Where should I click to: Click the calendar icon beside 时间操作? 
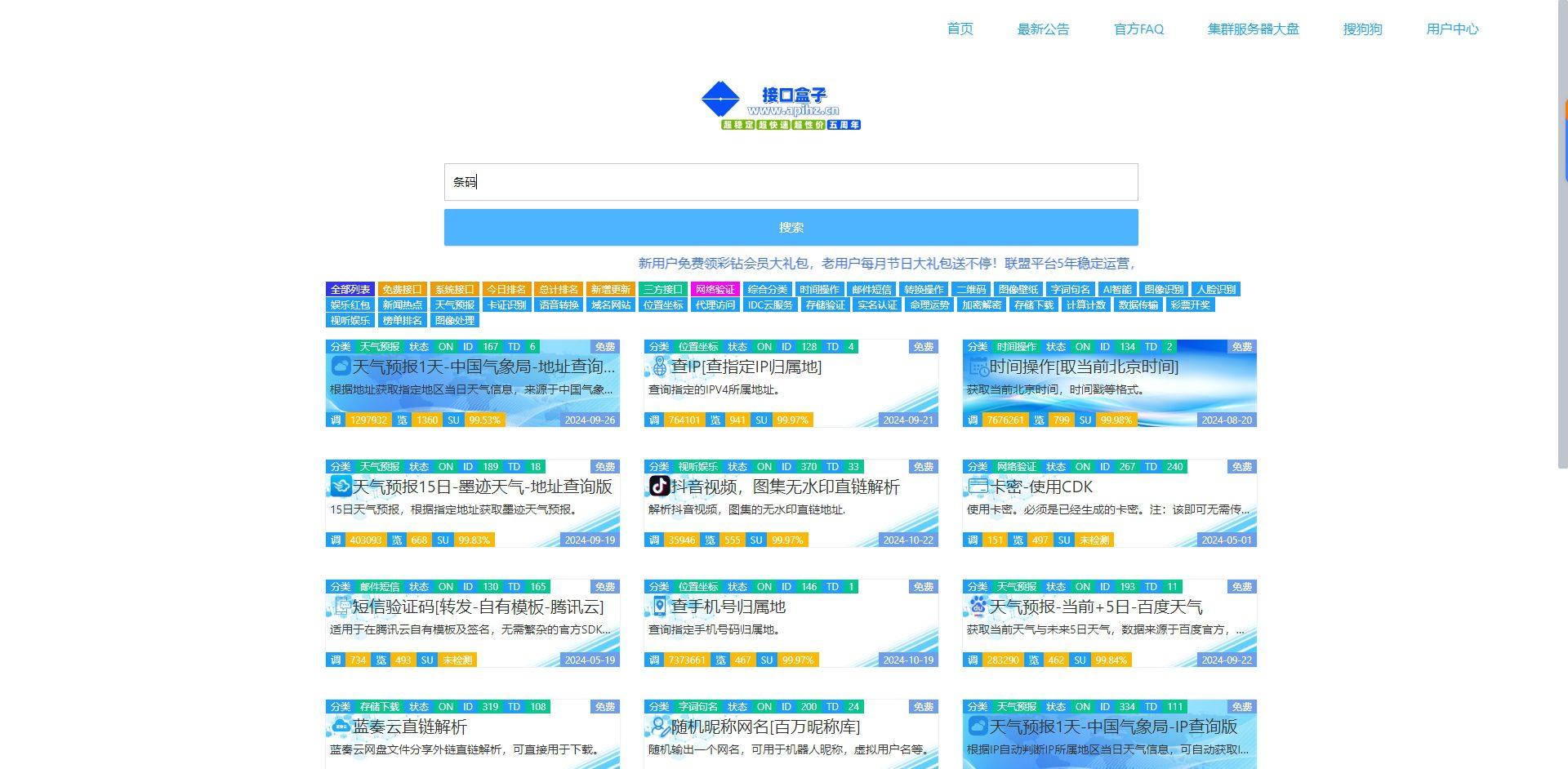pos(978,367)
